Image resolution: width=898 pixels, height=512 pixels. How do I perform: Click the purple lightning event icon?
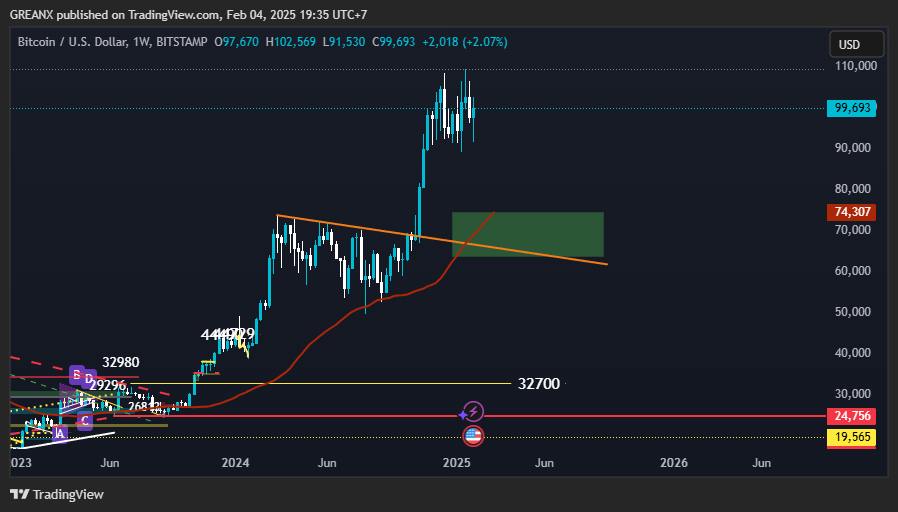472,412
